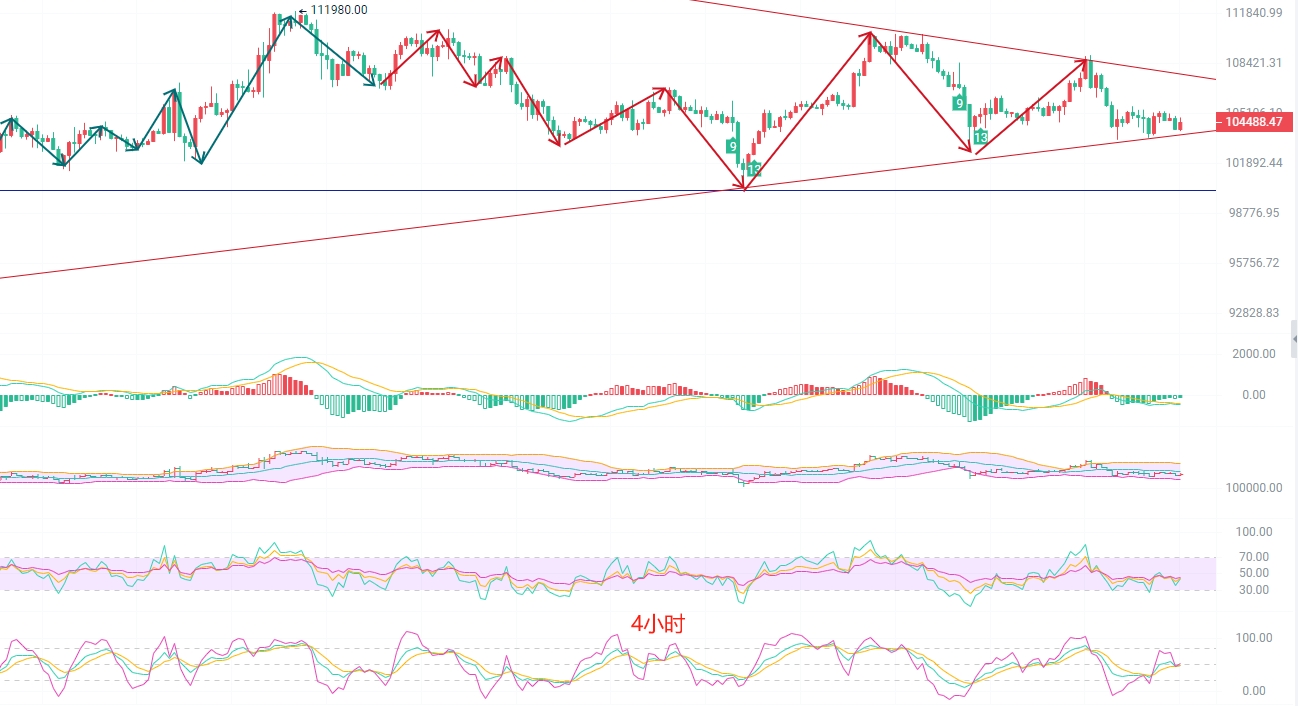The height and width of the screenshot is (706, 1300).
Task: Click the 100000.00 Bollinger pane axis label
Action: point(1253,488)
